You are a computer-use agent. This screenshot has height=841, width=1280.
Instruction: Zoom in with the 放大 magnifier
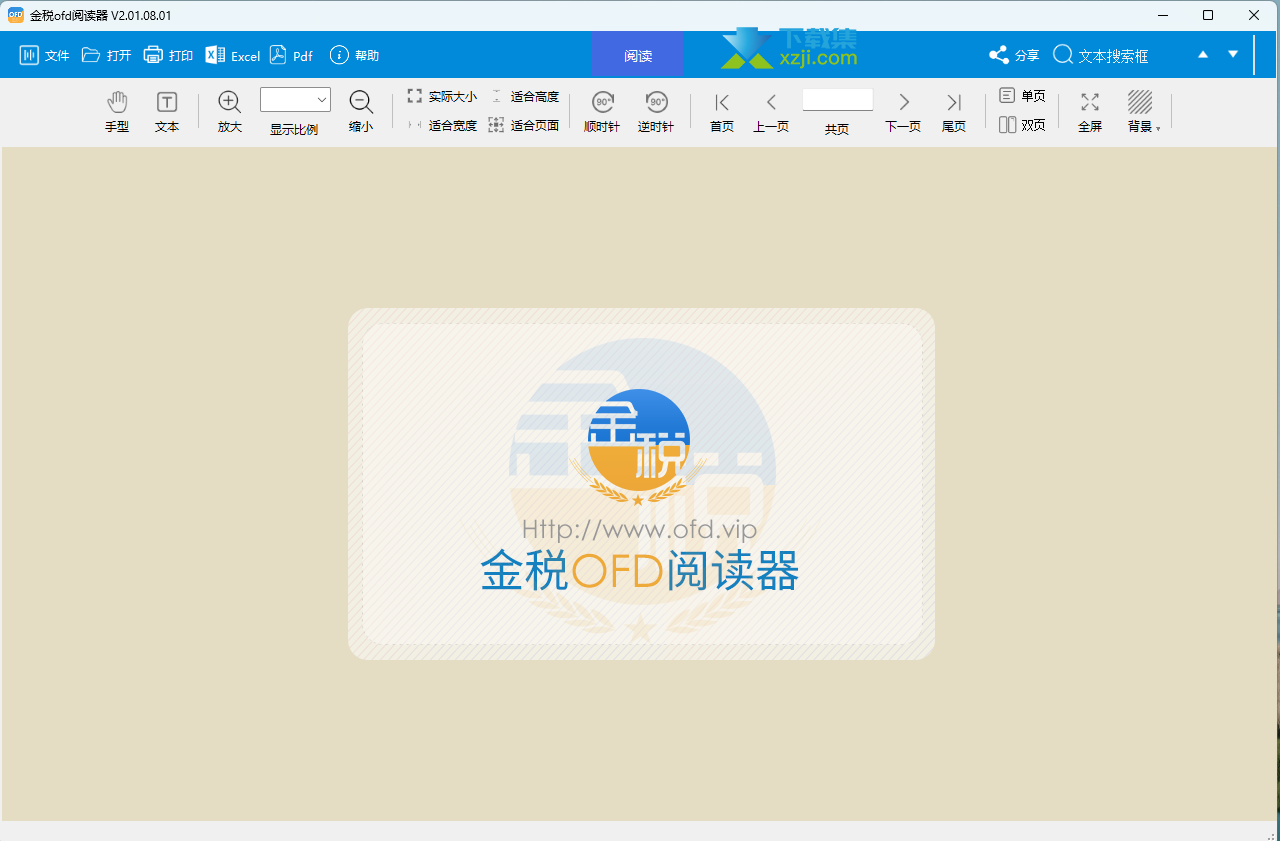(230, 112)
